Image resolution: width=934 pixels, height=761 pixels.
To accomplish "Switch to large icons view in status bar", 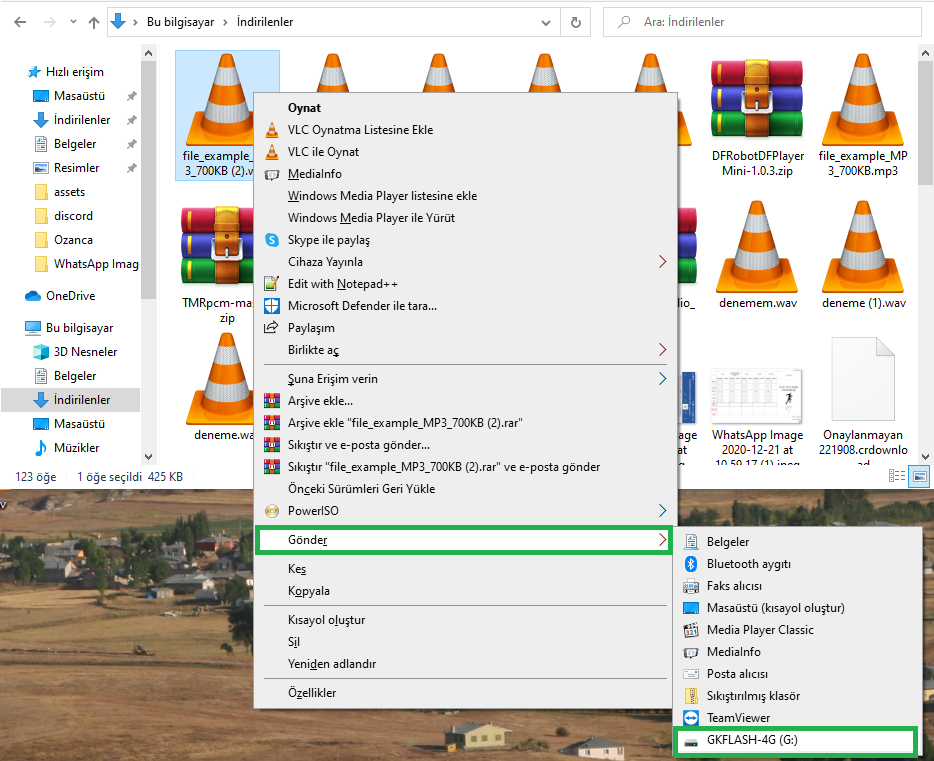I will pos(920,478).
